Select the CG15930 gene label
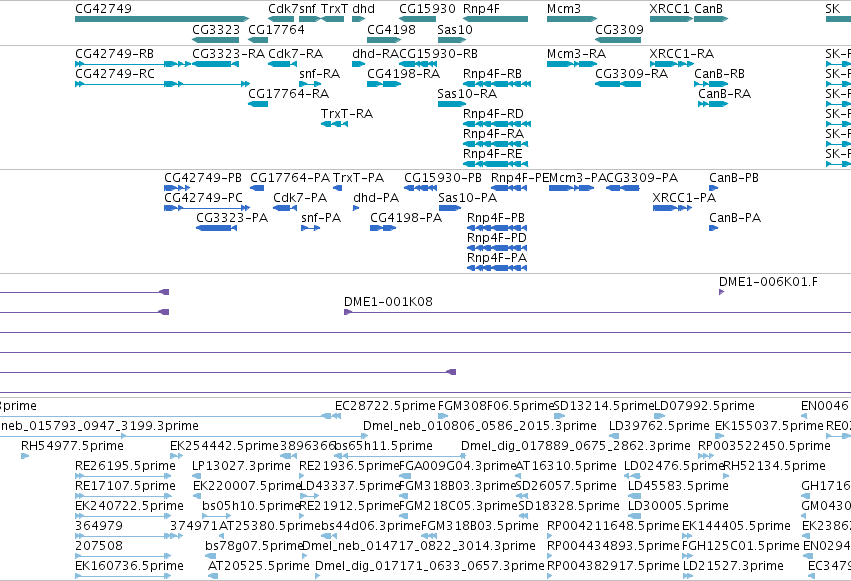This screenshot has height=581, width=851. point(427,9)
